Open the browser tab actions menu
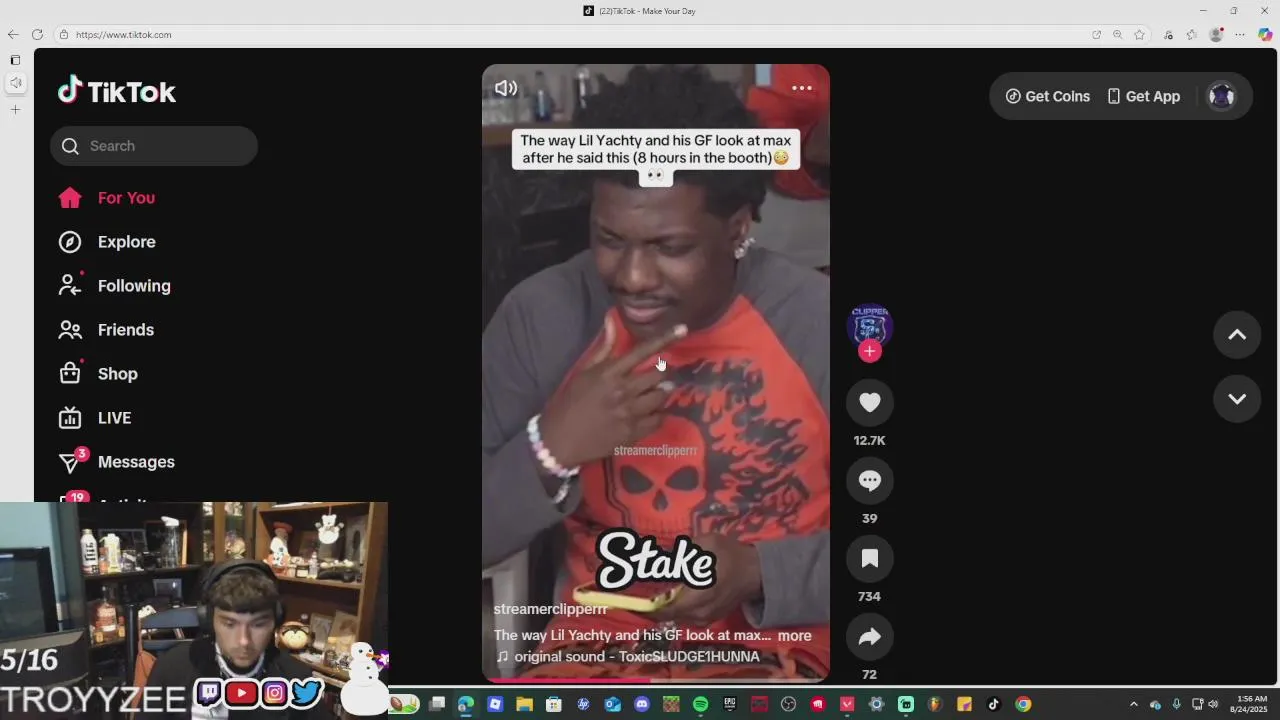This screenshot has width=1280, height=720. pos(15,61)
